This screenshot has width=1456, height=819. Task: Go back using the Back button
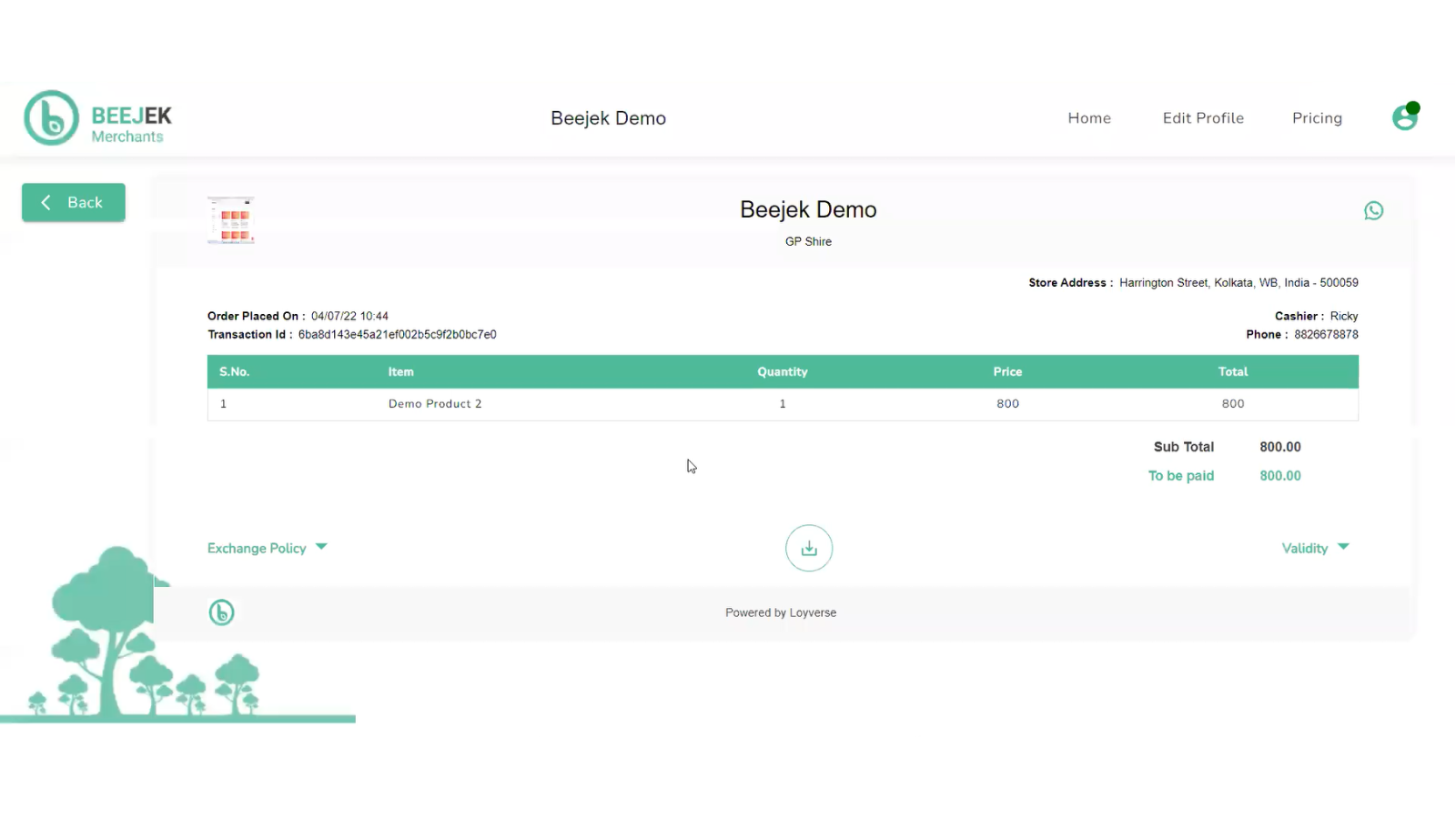tap(74, 203)
